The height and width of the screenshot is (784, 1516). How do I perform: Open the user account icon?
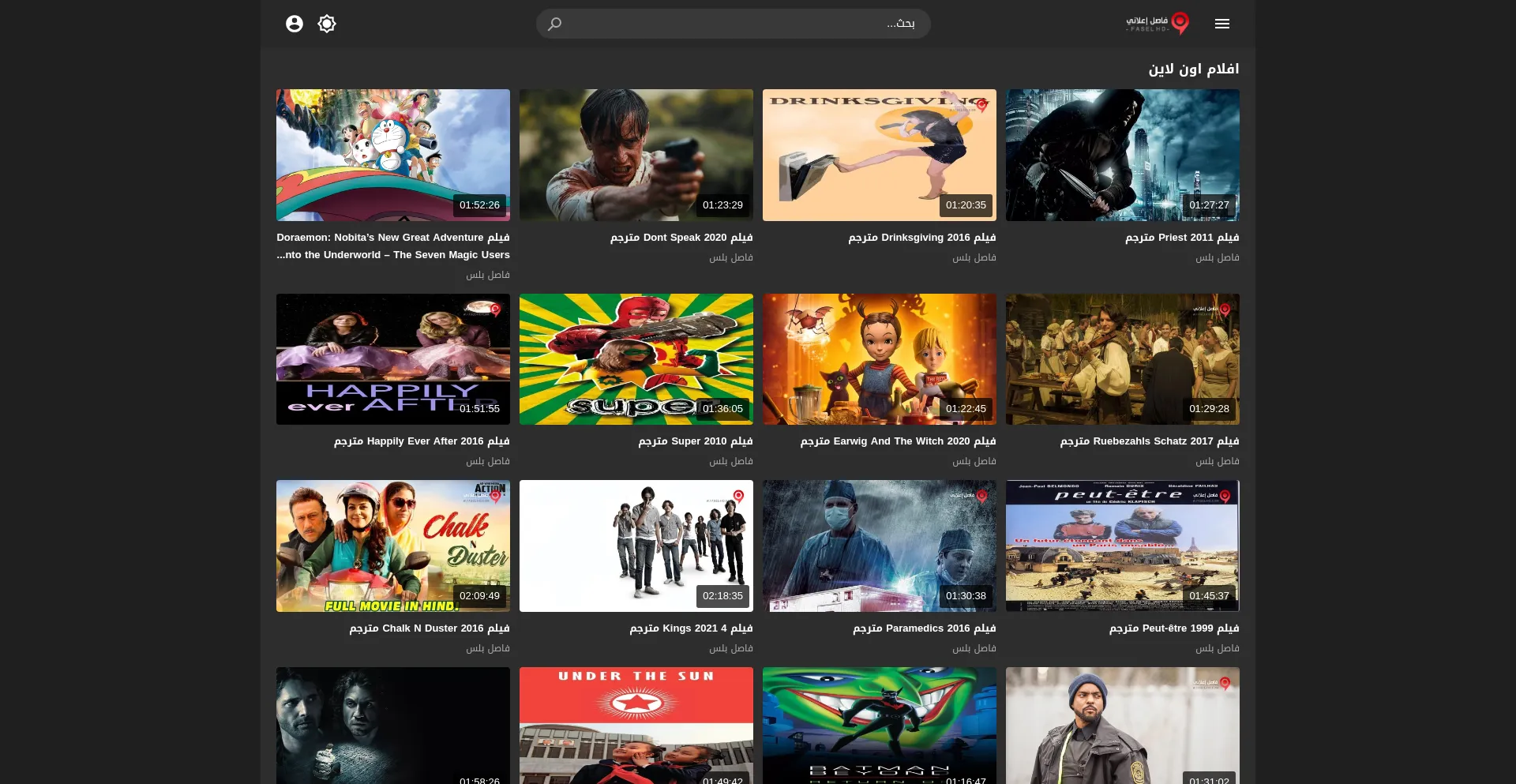(x=295, y=24)
